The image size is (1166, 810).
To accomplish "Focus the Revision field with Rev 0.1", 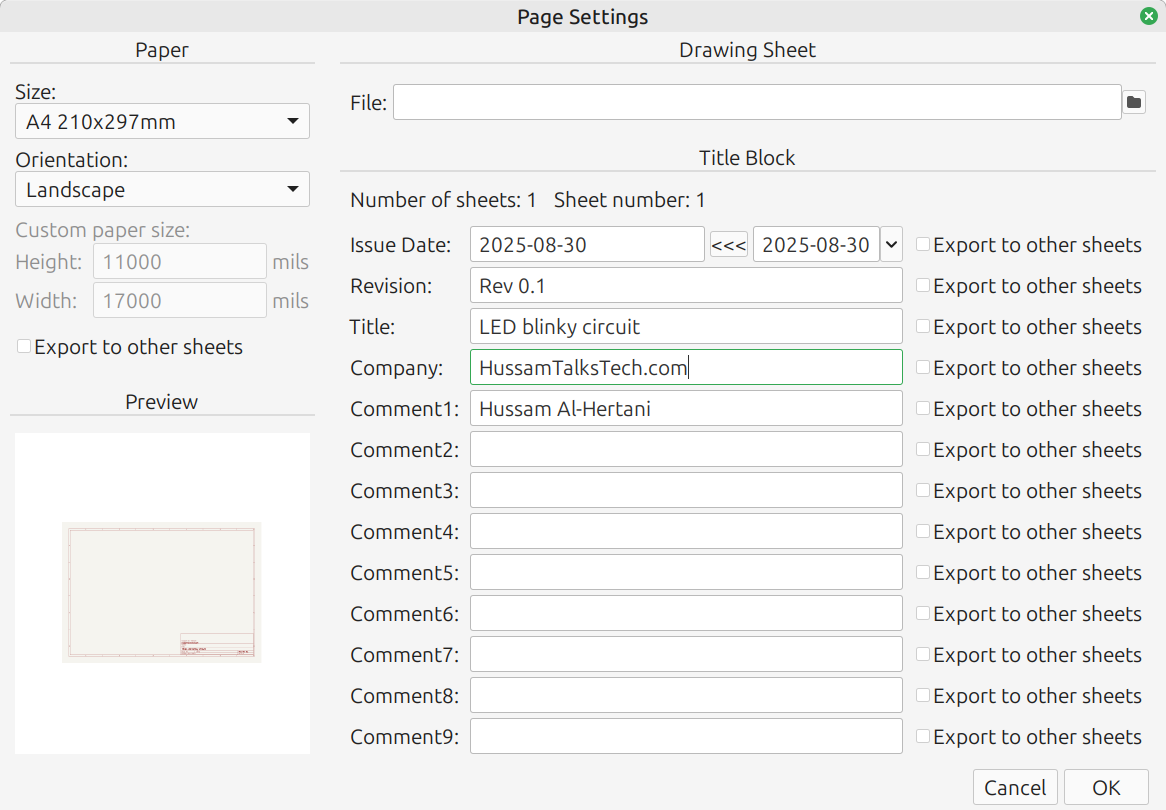I will [686, 286].
